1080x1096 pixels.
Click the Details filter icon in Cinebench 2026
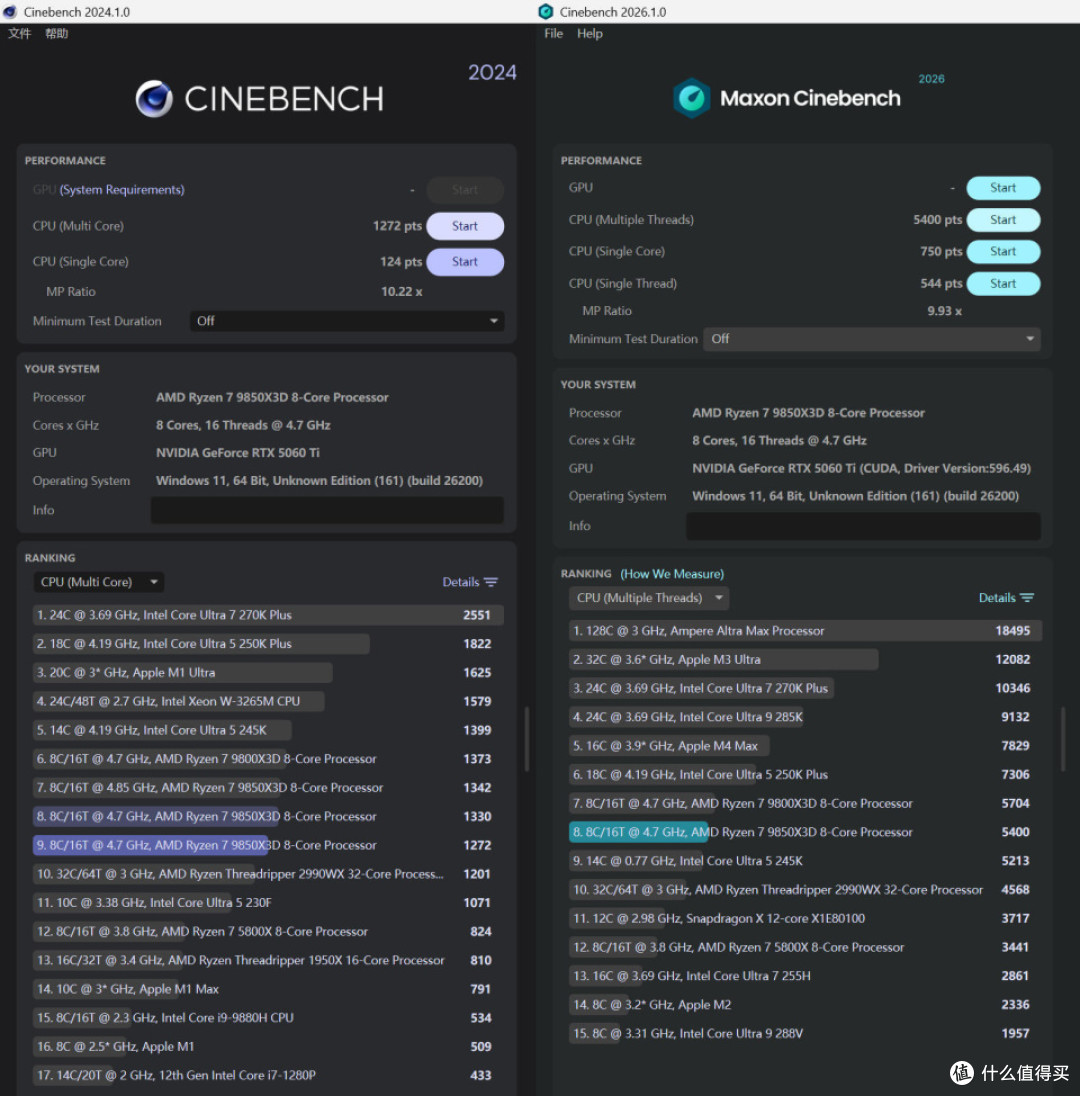coord(1027,598)
